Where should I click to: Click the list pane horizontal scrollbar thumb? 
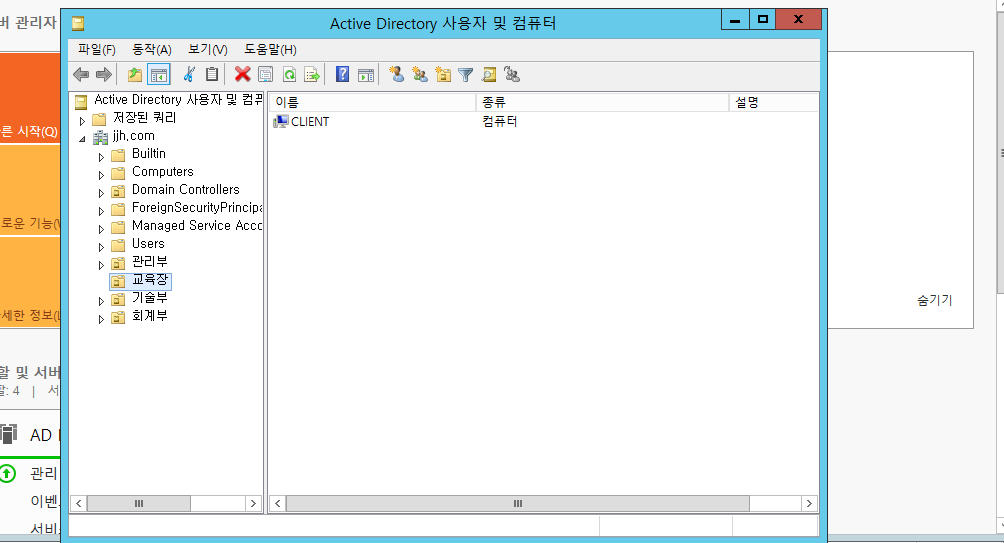coord(517,503)
